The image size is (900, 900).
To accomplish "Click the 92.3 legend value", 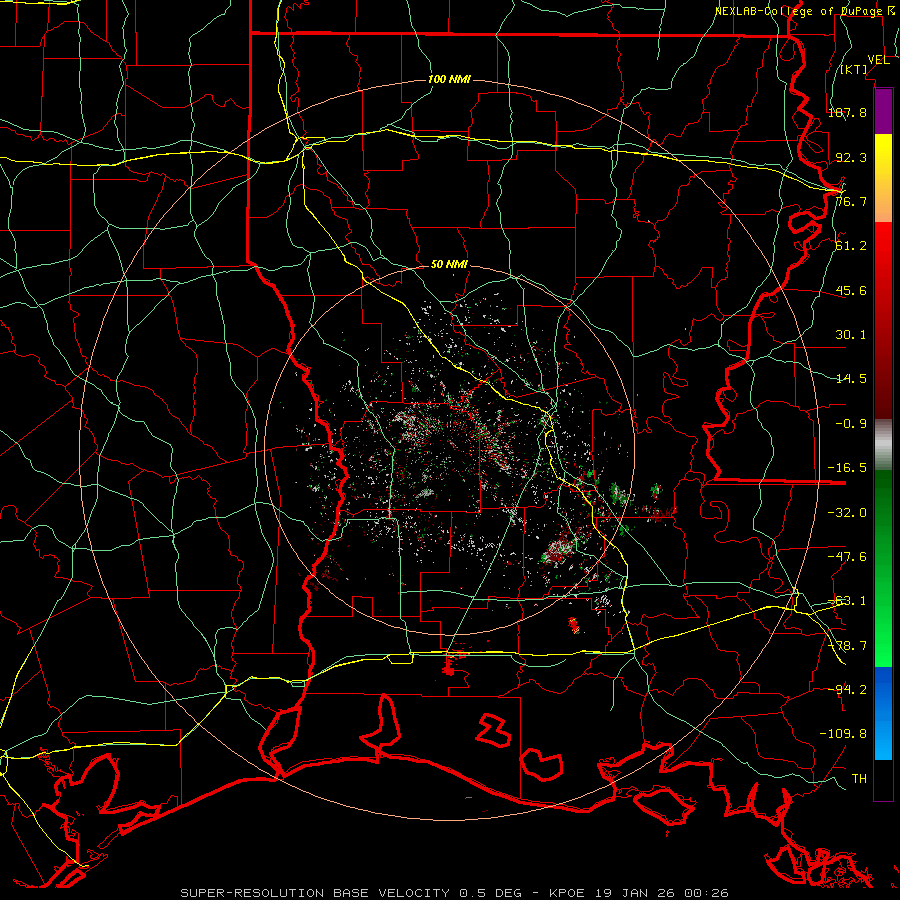I will click(x=851, y=157).
